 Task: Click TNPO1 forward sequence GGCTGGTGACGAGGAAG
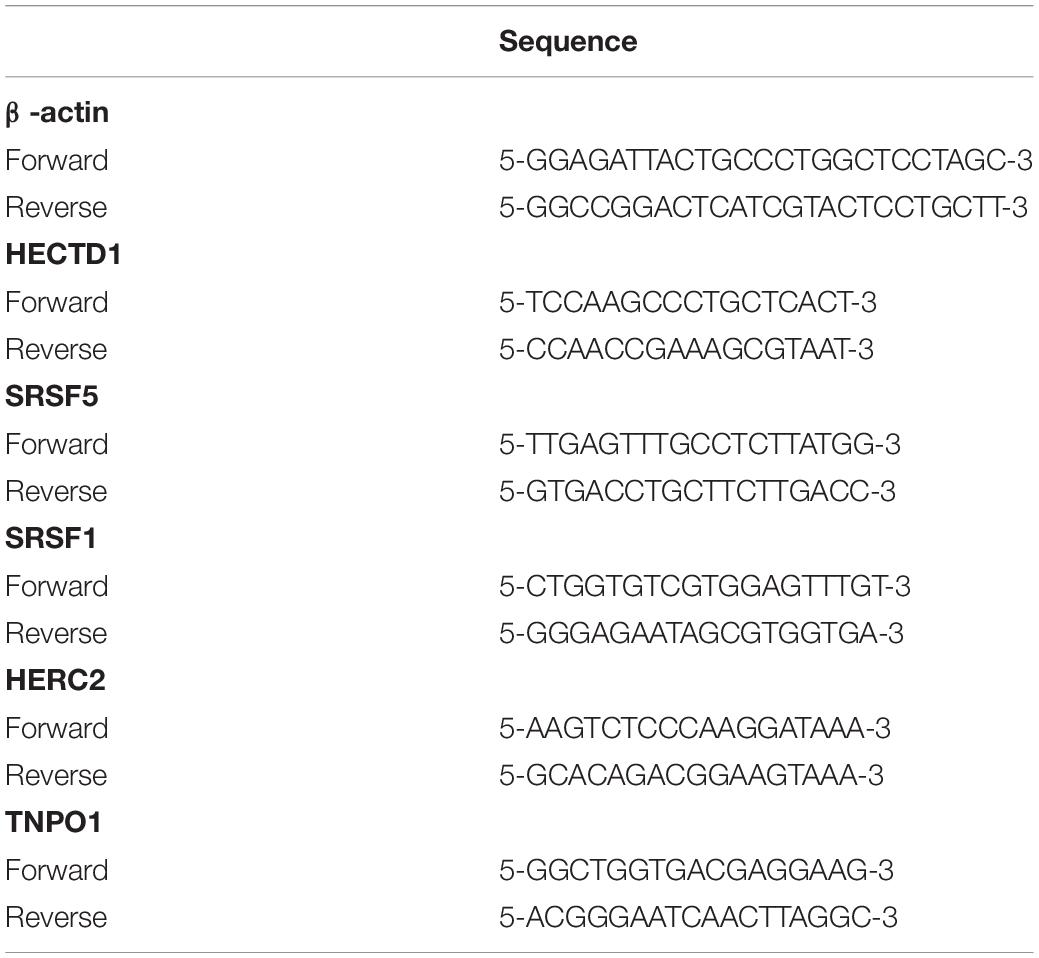[696, 870]
